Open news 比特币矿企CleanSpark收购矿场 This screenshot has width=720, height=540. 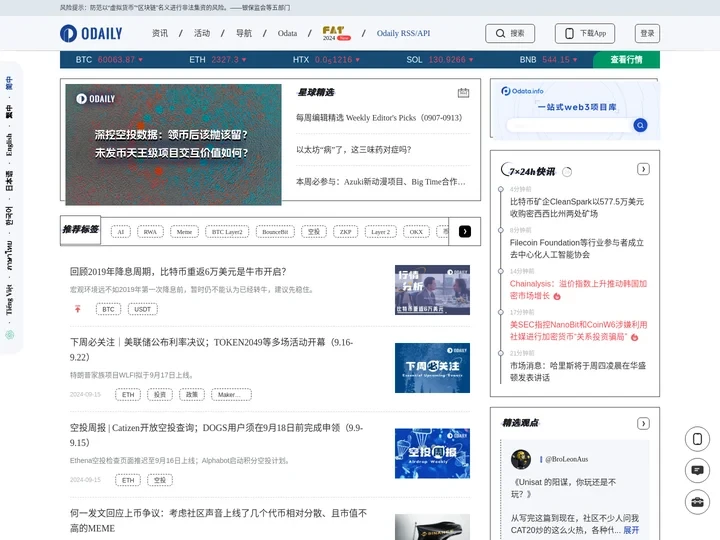(577, 208)
